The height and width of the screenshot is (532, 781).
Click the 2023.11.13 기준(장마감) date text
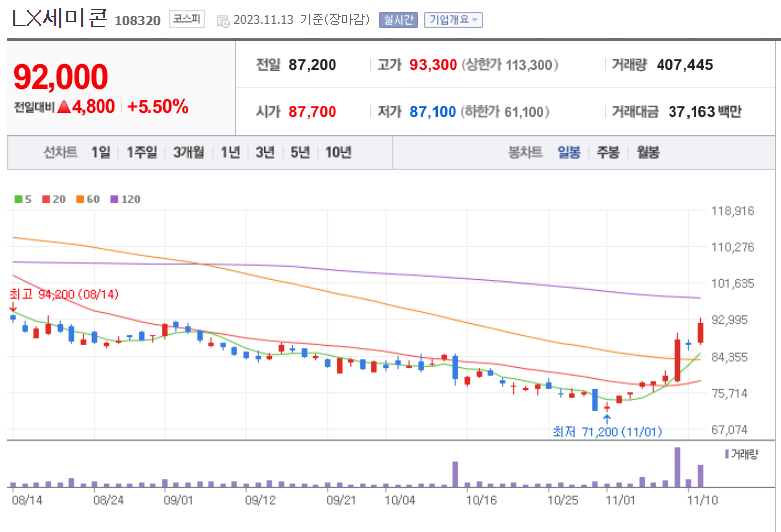[301, 20]
